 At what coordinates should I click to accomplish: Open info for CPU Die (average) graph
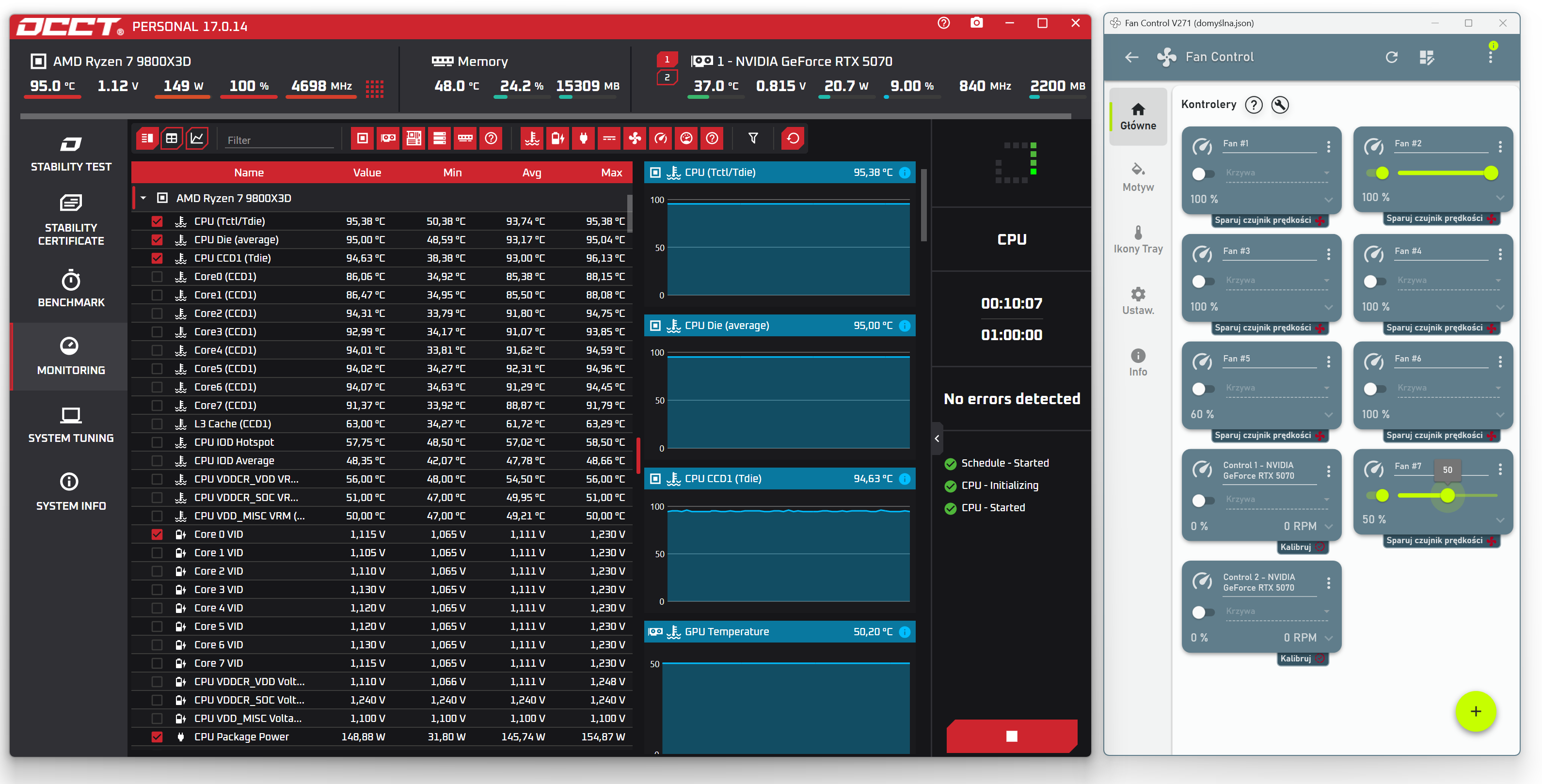(905, 326)
